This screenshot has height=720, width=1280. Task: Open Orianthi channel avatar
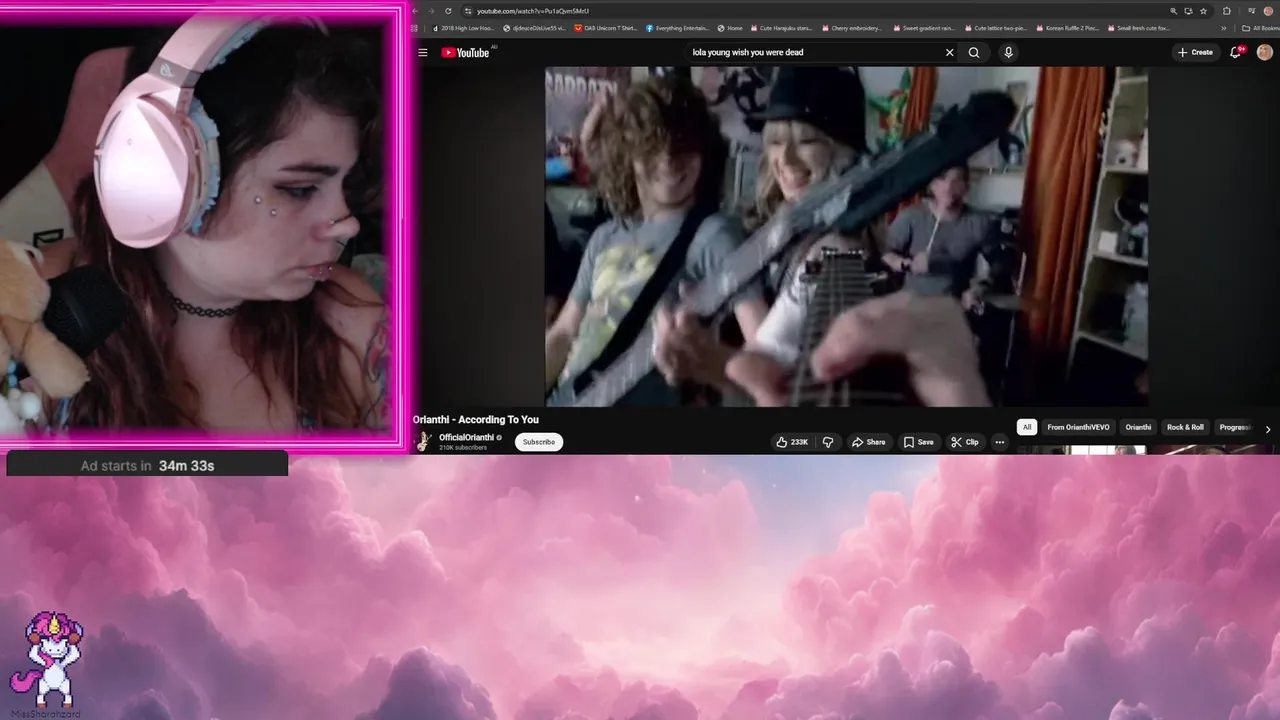tap(424, 441)
